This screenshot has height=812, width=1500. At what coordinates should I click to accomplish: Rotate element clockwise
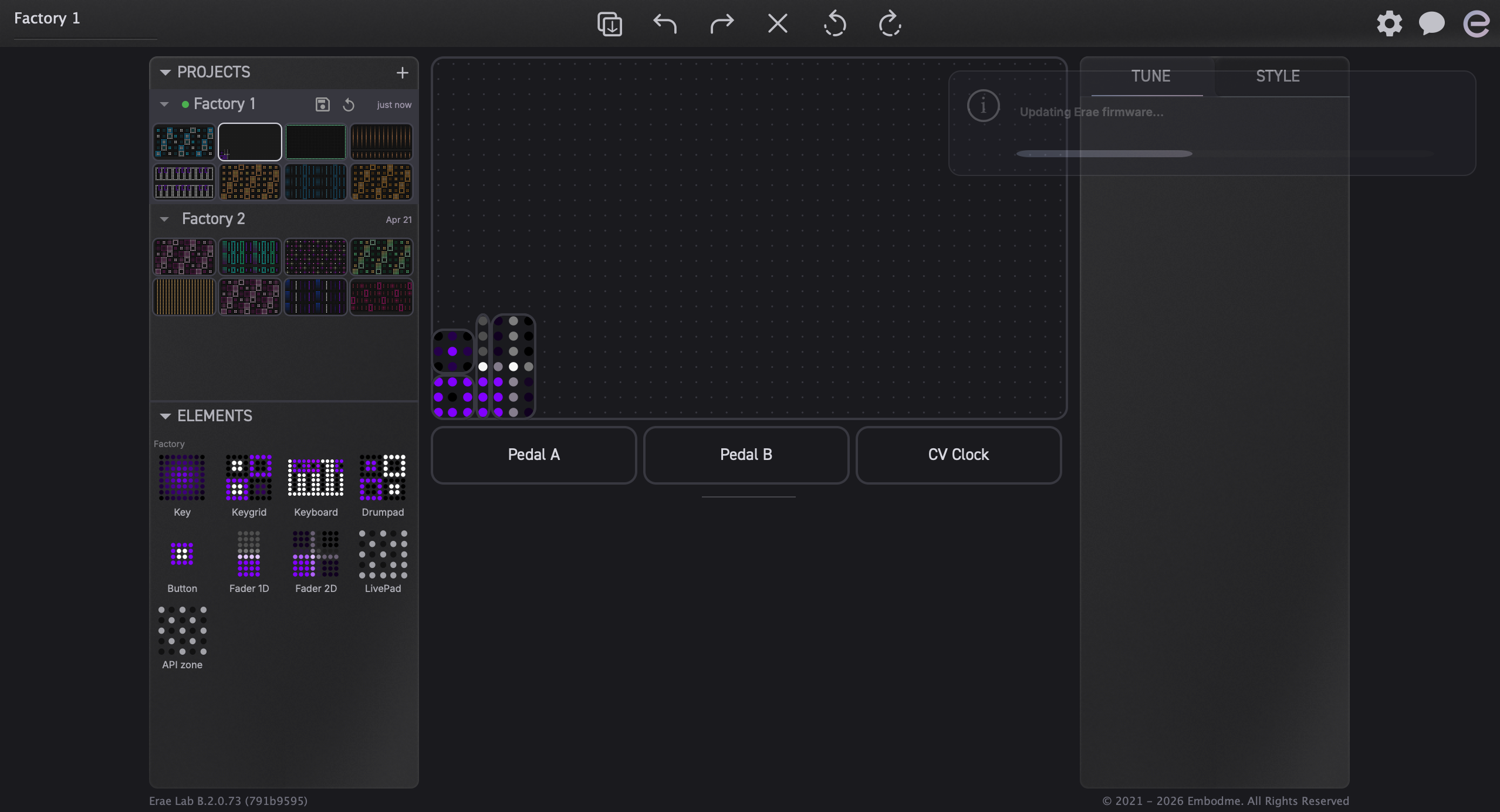[x=890, y=24]
